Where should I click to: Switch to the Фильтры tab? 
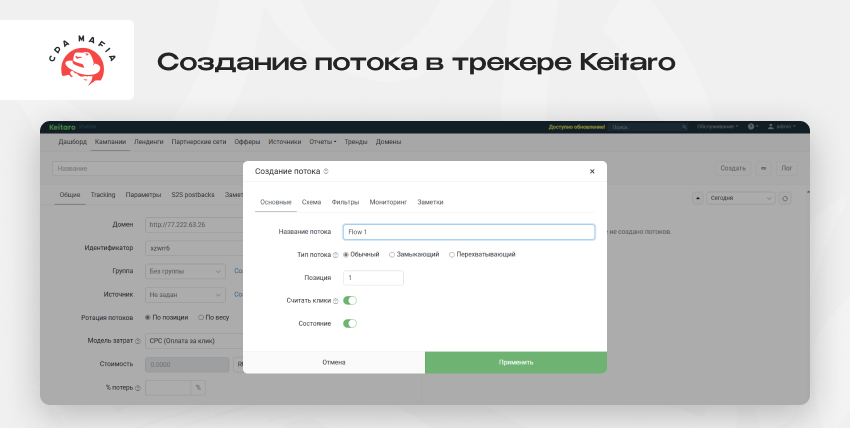(x=345, y=202)
